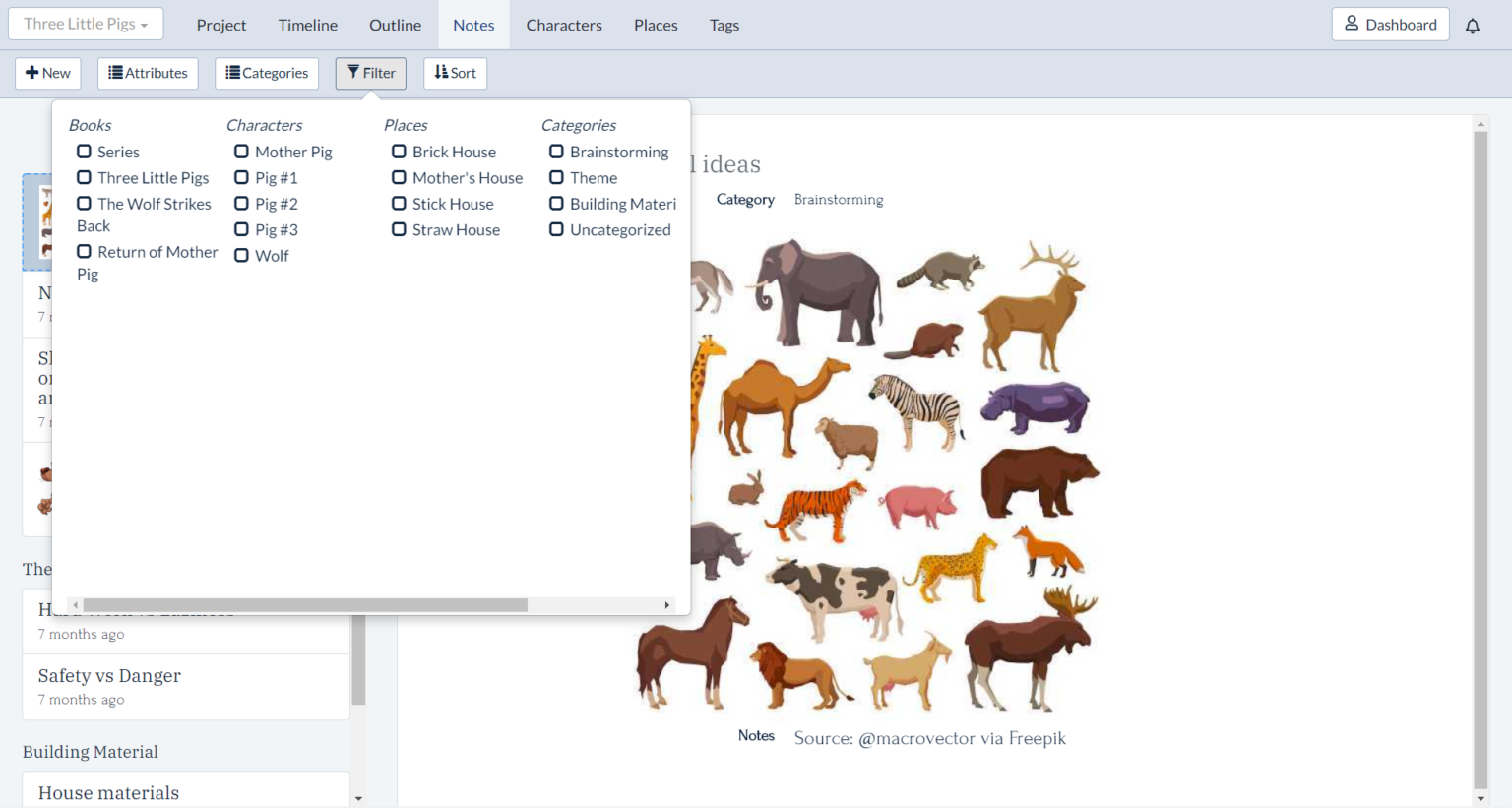Switch to the Characters tab
1512x808 pixels.
tap(563, 26)
